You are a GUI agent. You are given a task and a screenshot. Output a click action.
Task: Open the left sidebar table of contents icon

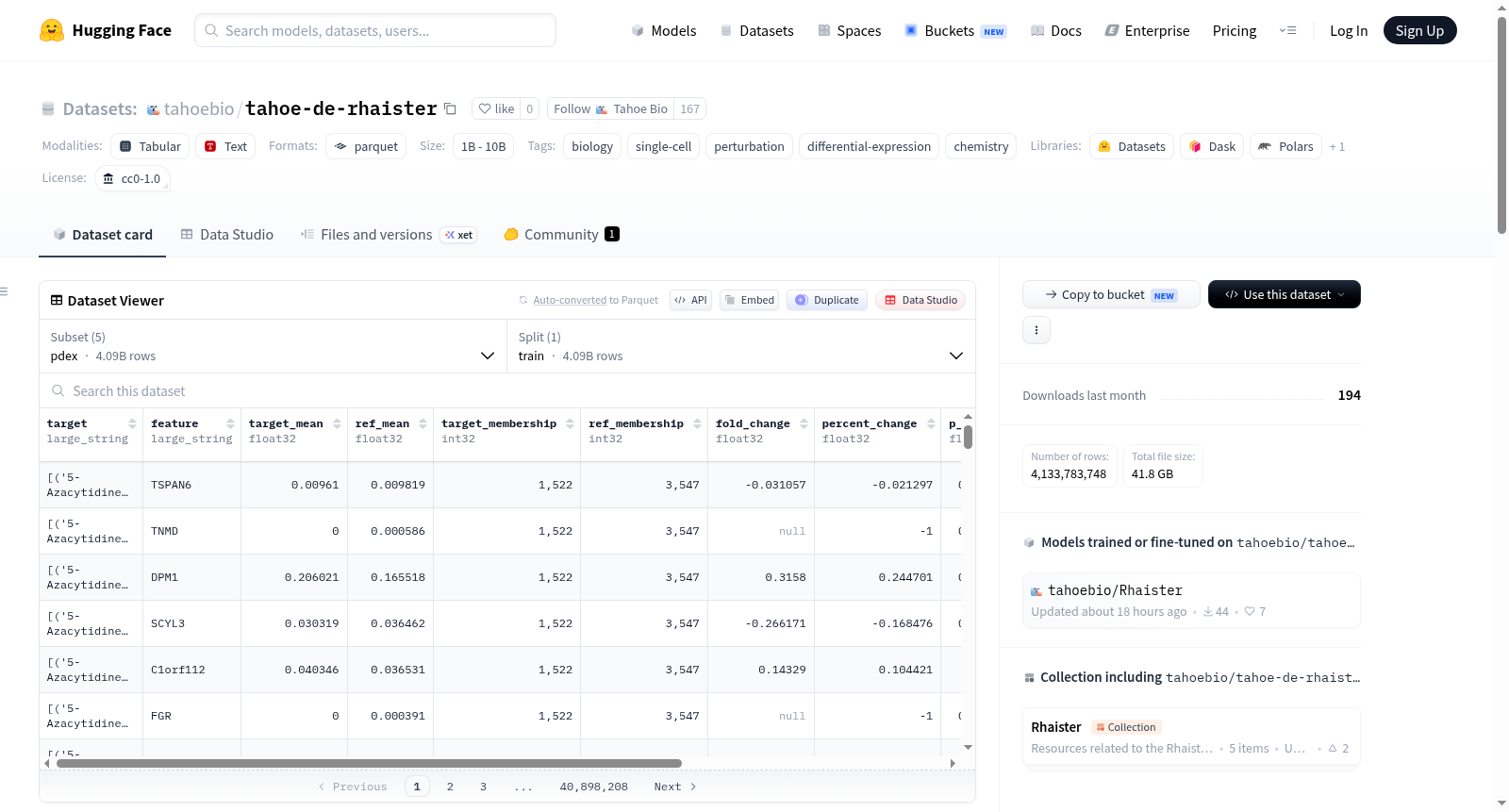coord(5,291)
